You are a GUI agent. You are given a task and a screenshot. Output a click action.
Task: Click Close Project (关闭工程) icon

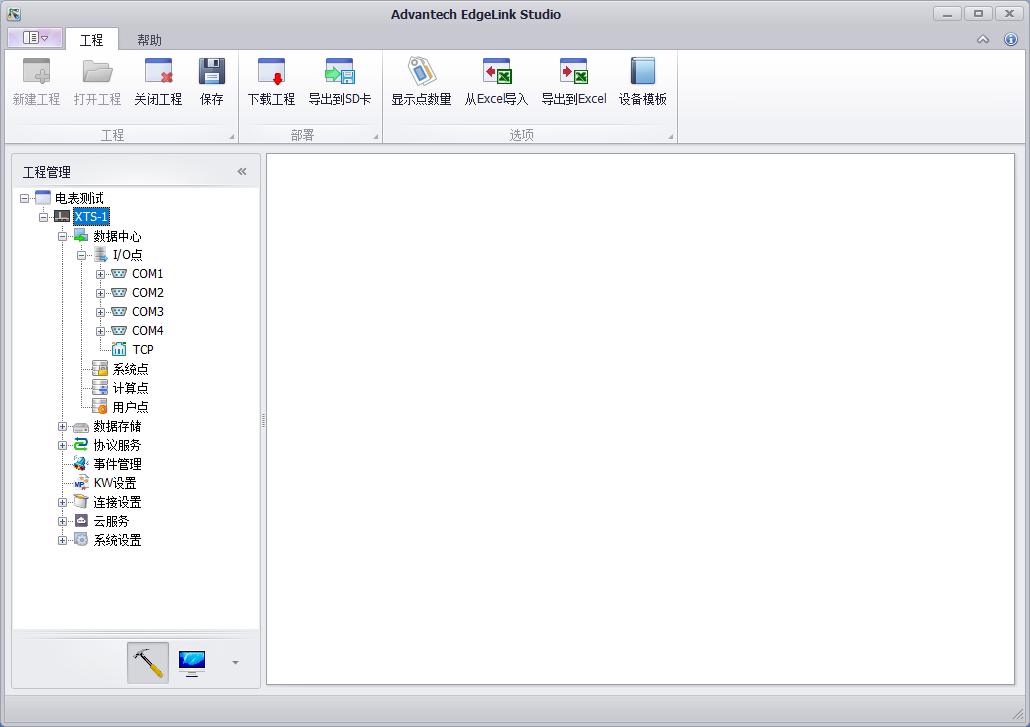[158, 73]
